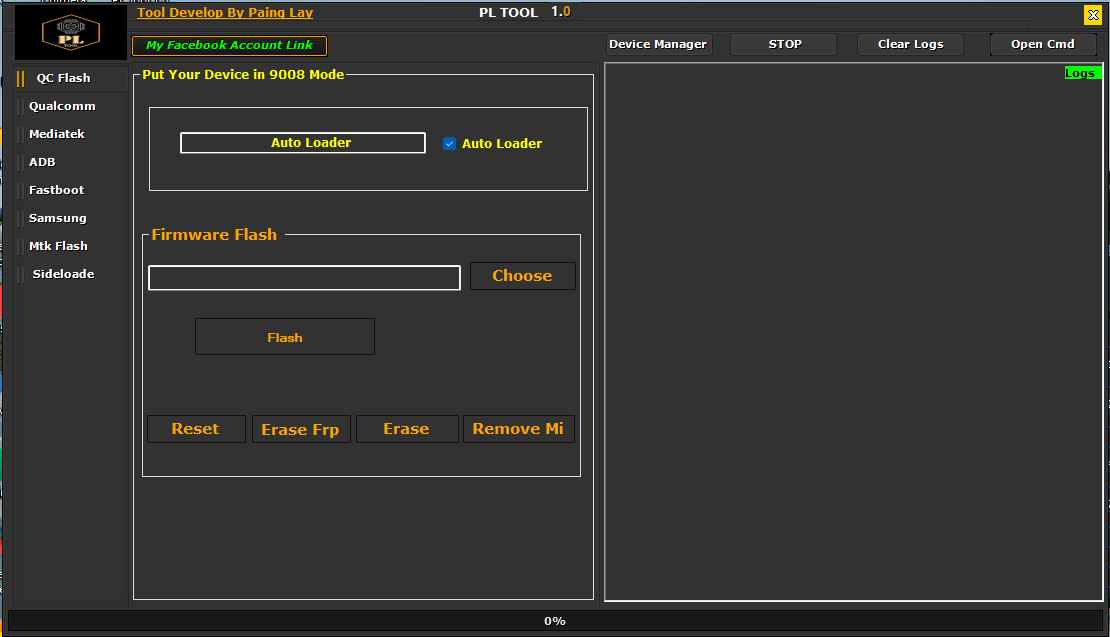
Task: Click the firmware file path input field
Action: tap(303, 277)
